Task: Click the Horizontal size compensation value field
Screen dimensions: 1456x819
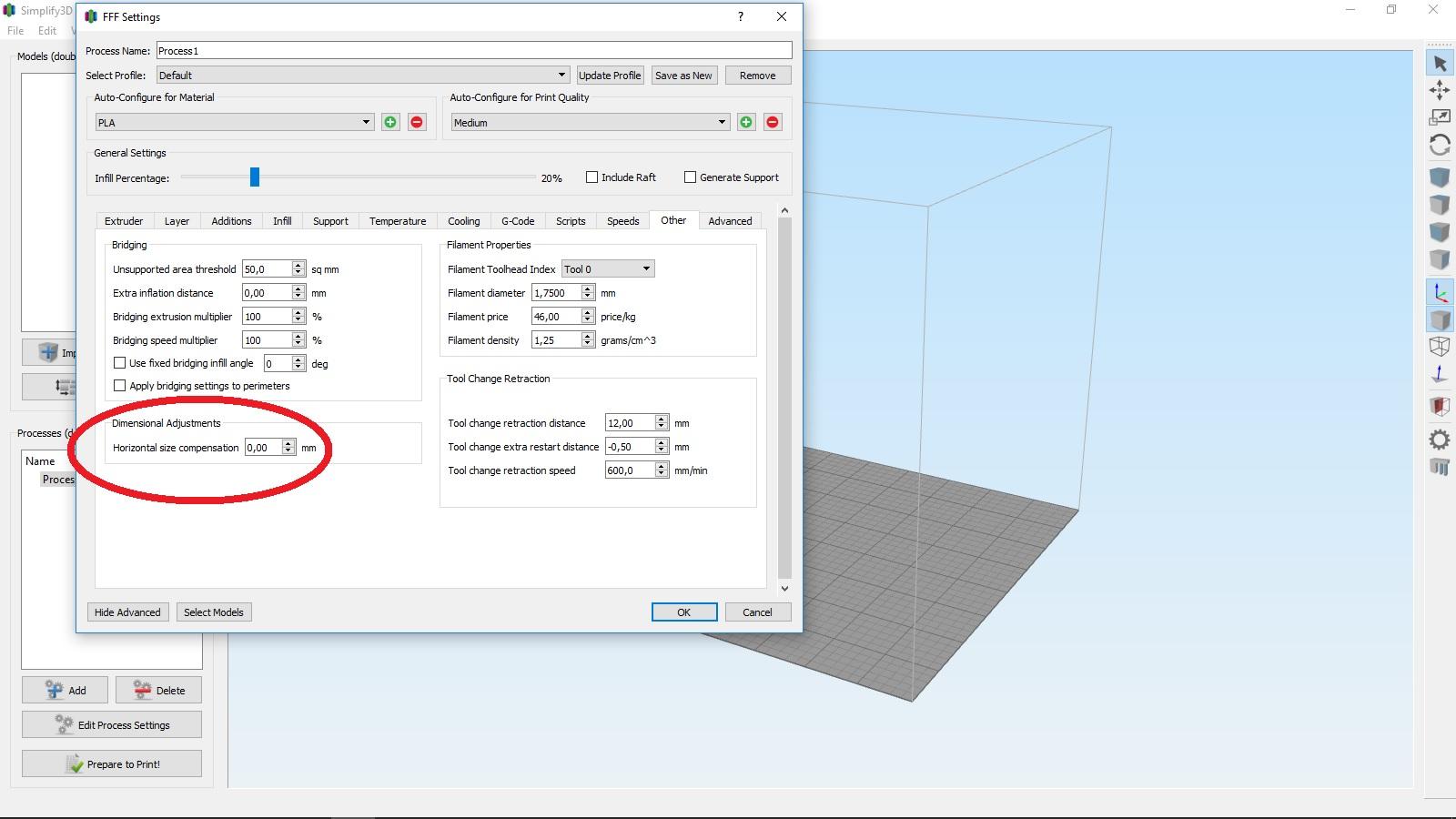Action: (263, 447)
